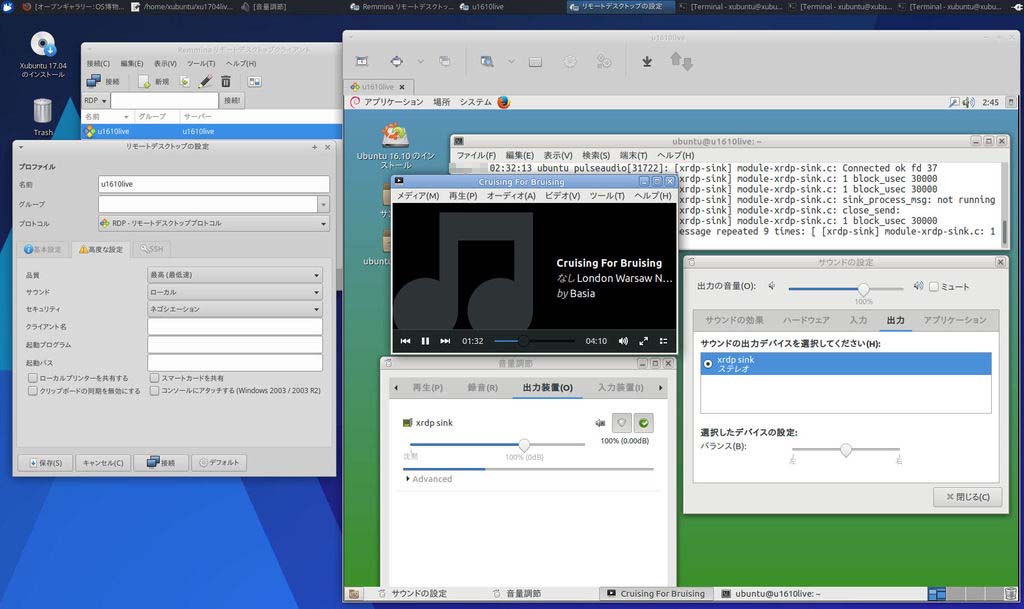This screenshot has width=1024, height=609.
Task: Open the RDP protocol dropdown in Remmina quick-connect bar
Action: tap(95, 101)
